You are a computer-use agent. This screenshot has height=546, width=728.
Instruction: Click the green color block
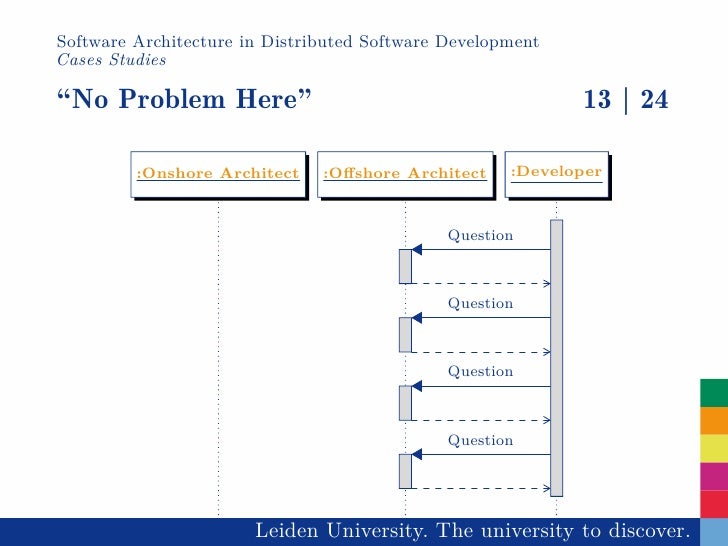pyautogui.click(x=714, y=393)
